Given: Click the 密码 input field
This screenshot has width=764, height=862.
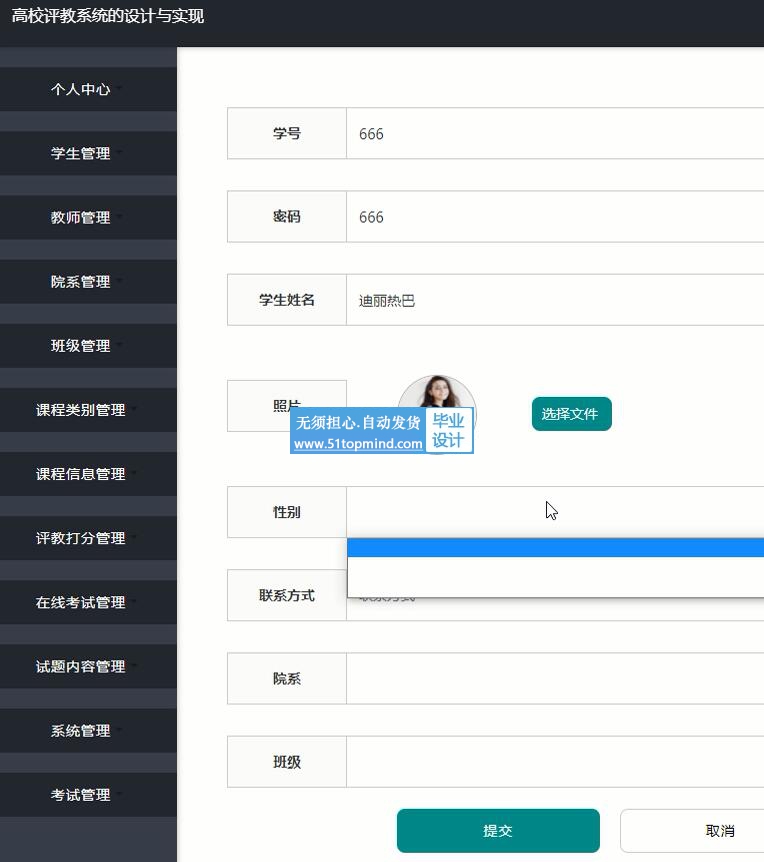Looking at the screenshot, I should 555,217.
